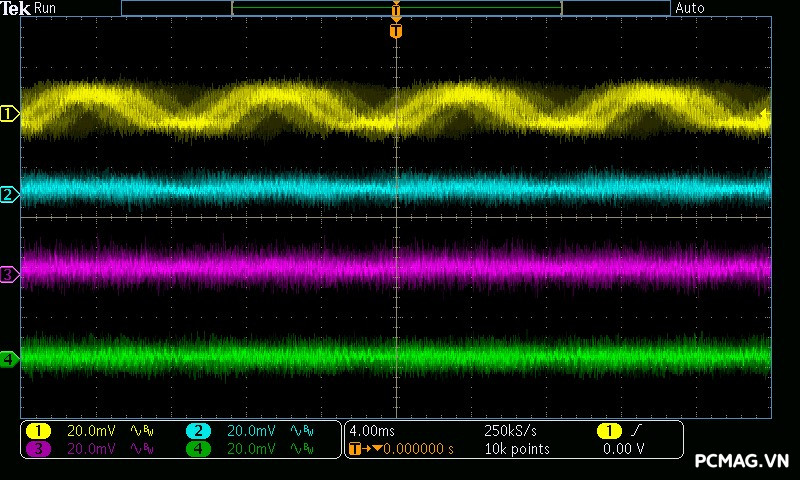Click the magenta channel 3 ground marker
The height and width of the screenshot is (480, 800).
(x=9, y=274)
